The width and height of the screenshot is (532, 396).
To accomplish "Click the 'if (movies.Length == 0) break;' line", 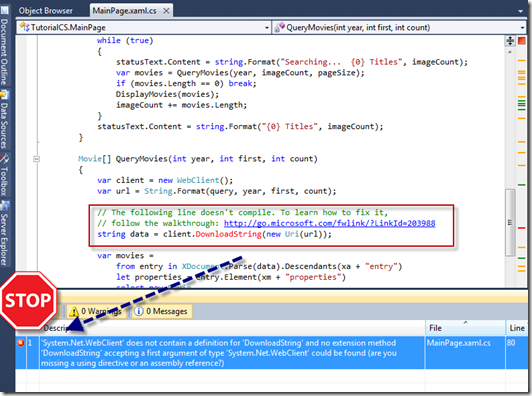I will click(x=186, y=83).
